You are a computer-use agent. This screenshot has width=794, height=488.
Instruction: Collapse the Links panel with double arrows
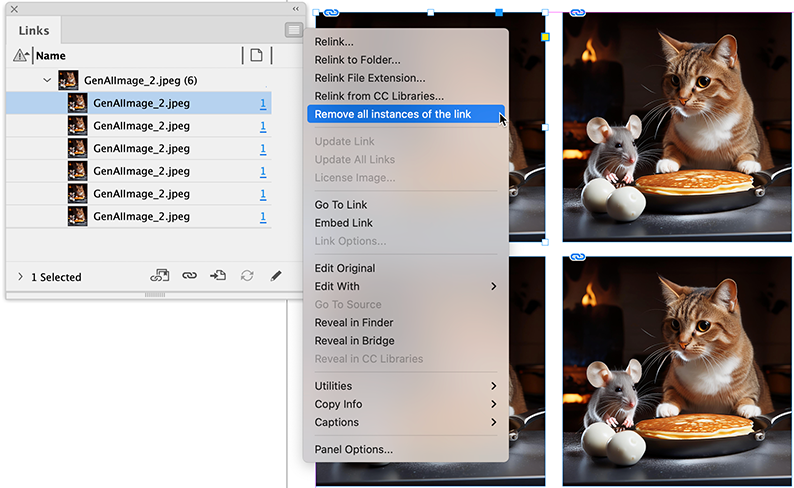(296, 9)
